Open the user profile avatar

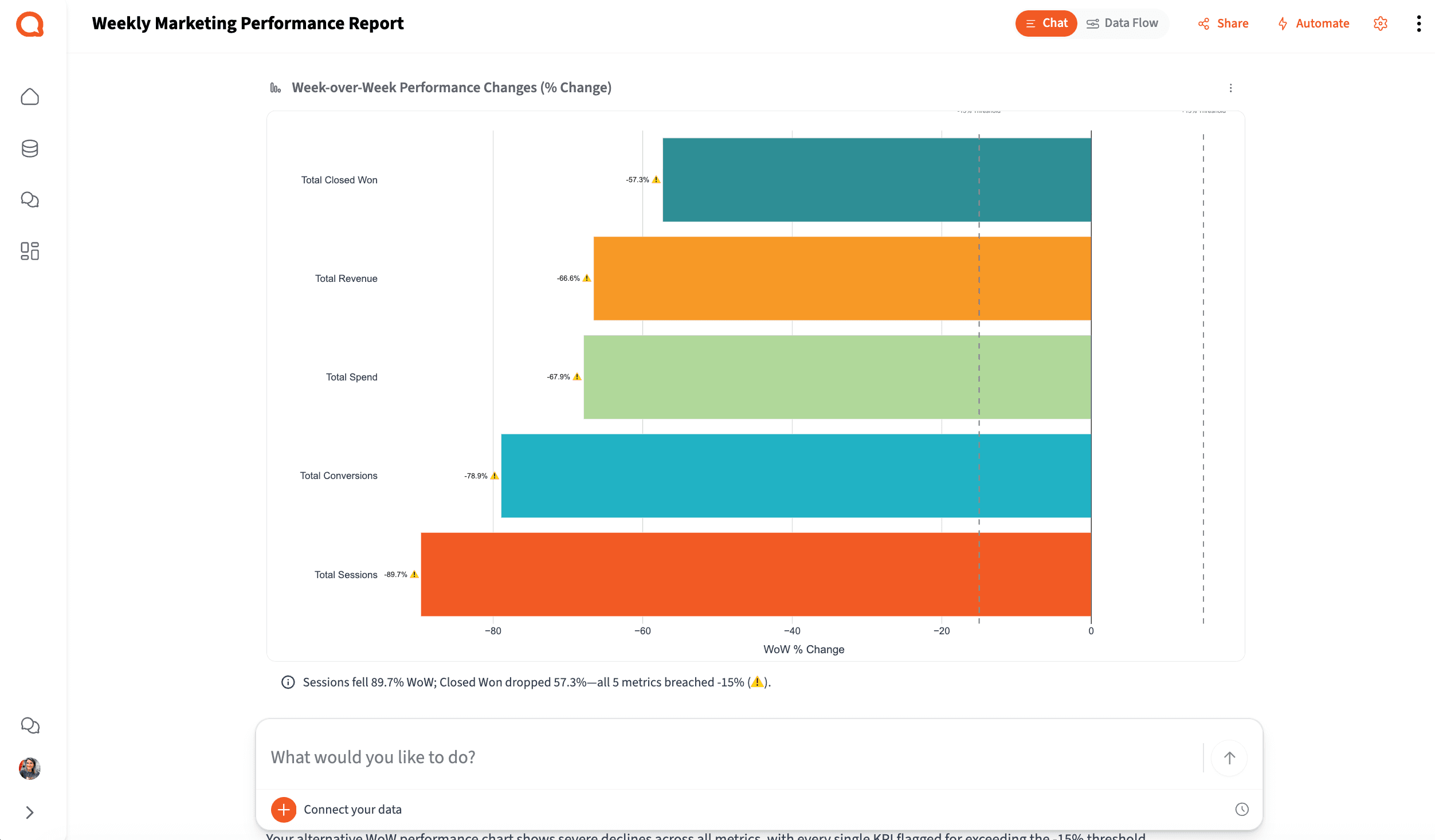(x=30, y=769)
